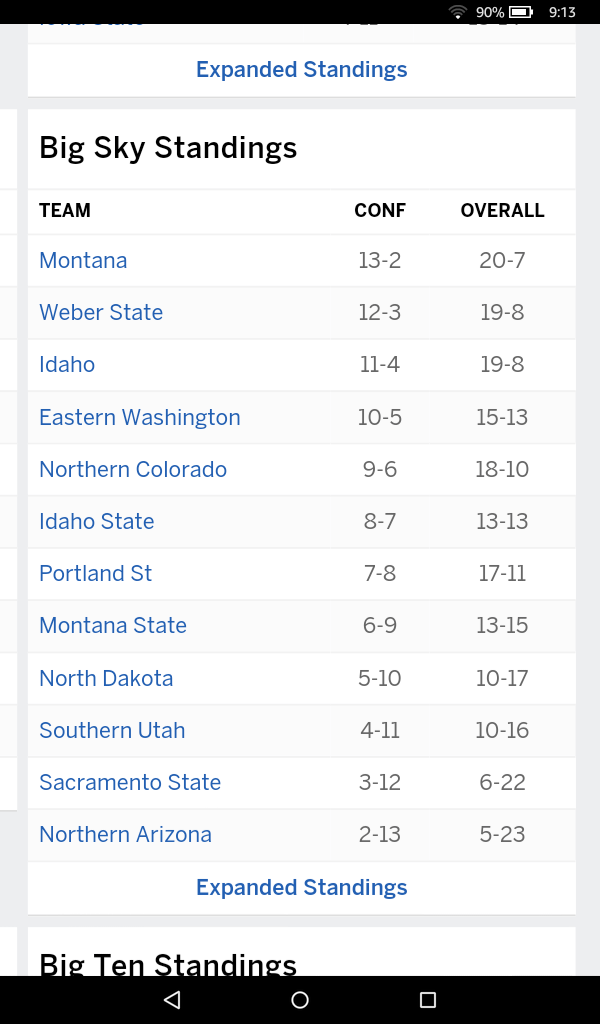
Task: Open the Montana State team page
Action: point(112,625)
